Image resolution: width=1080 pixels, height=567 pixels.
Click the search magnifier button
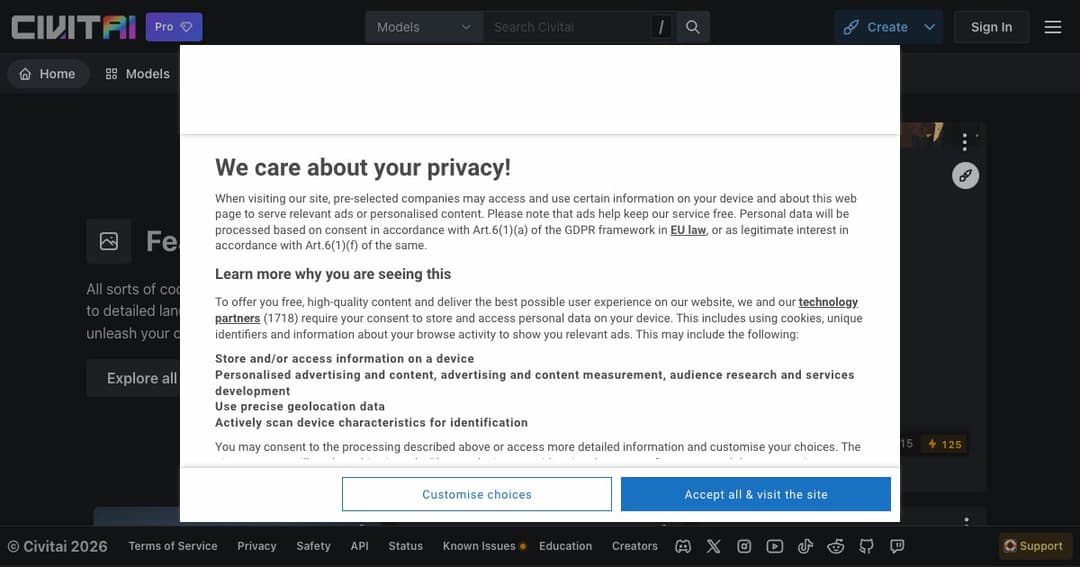(x=693, y=27)
